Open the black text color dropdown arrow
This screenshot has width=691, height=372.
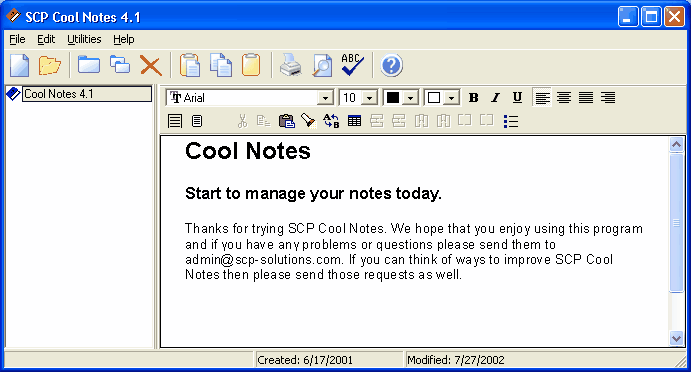[410, 98]
